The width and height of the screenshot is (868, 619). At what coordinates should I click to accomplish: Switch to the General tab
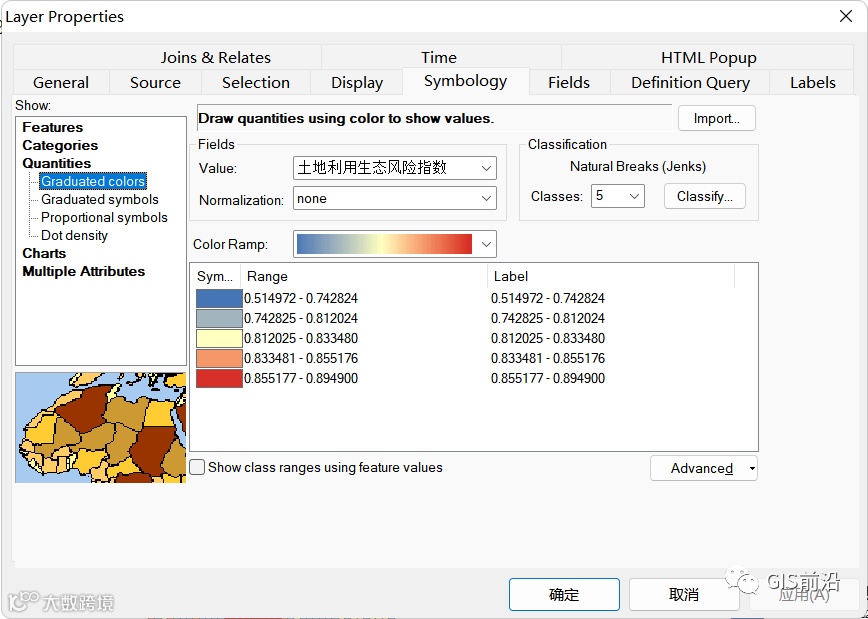61,82
